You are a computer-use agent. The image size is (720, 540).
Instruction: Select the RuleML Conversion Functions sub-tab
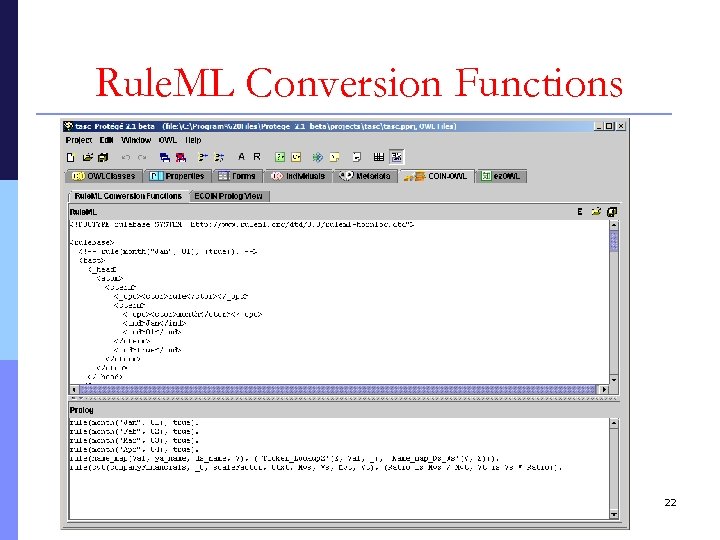(x=128, y=196)
